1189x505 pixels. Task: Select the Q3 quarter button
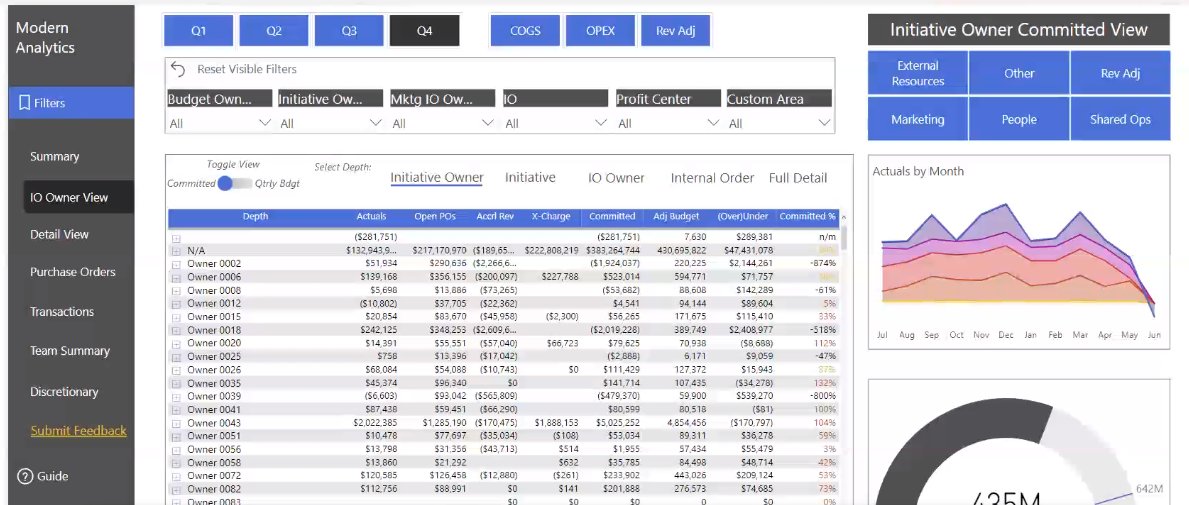tap(349, 31)
